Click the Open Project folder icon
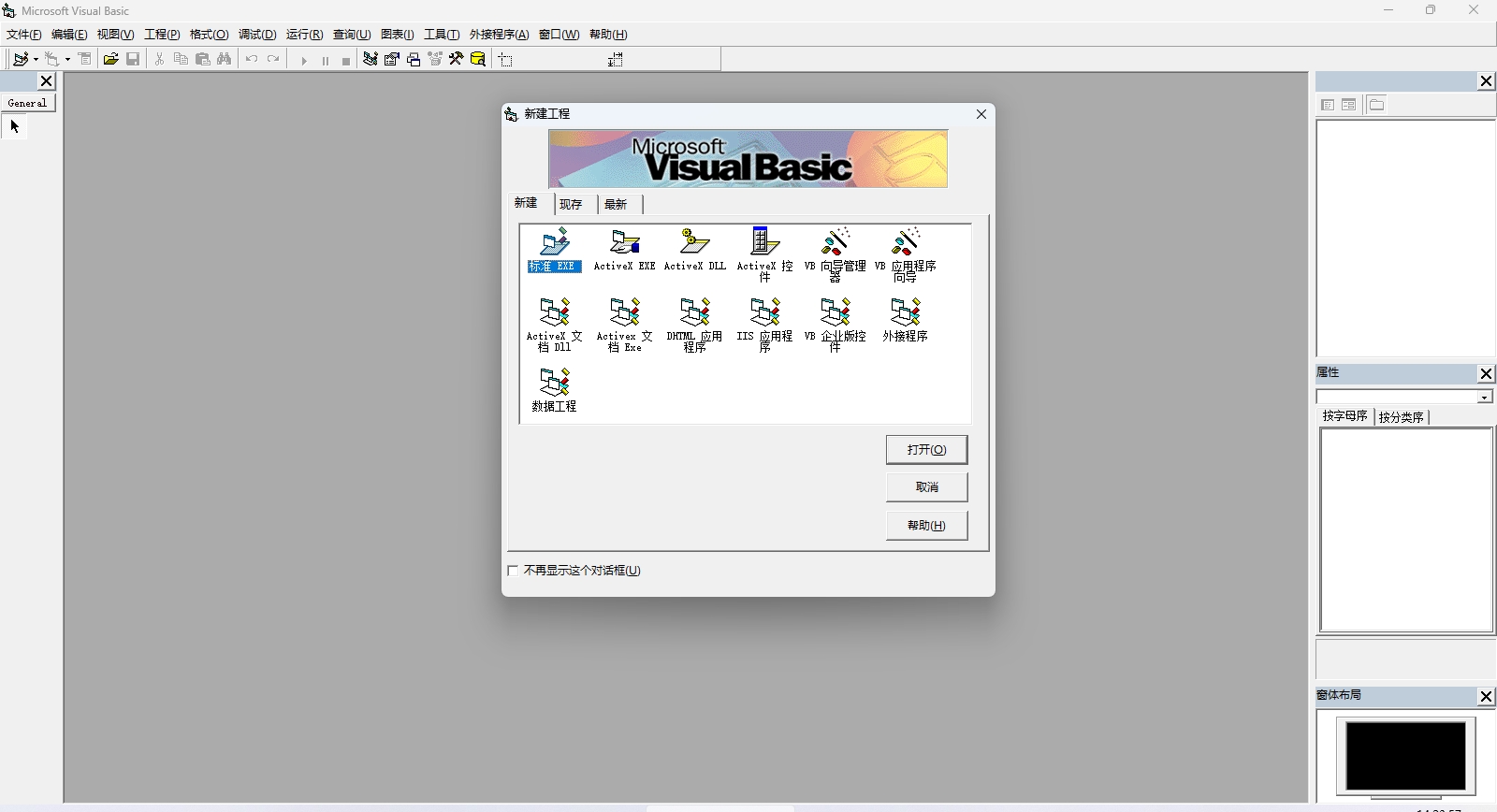The height and width of the screenshot is (812, 1497). point(110,59)
